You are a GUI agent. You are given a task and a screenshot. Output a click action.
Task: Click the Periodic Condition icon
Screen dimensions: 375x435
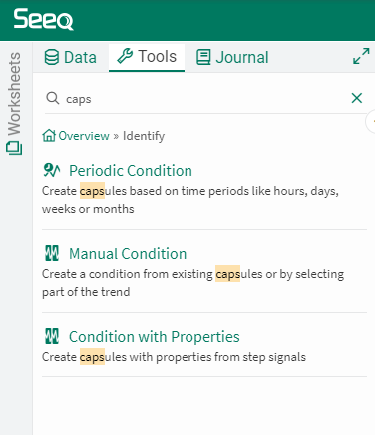coord(52,170)
